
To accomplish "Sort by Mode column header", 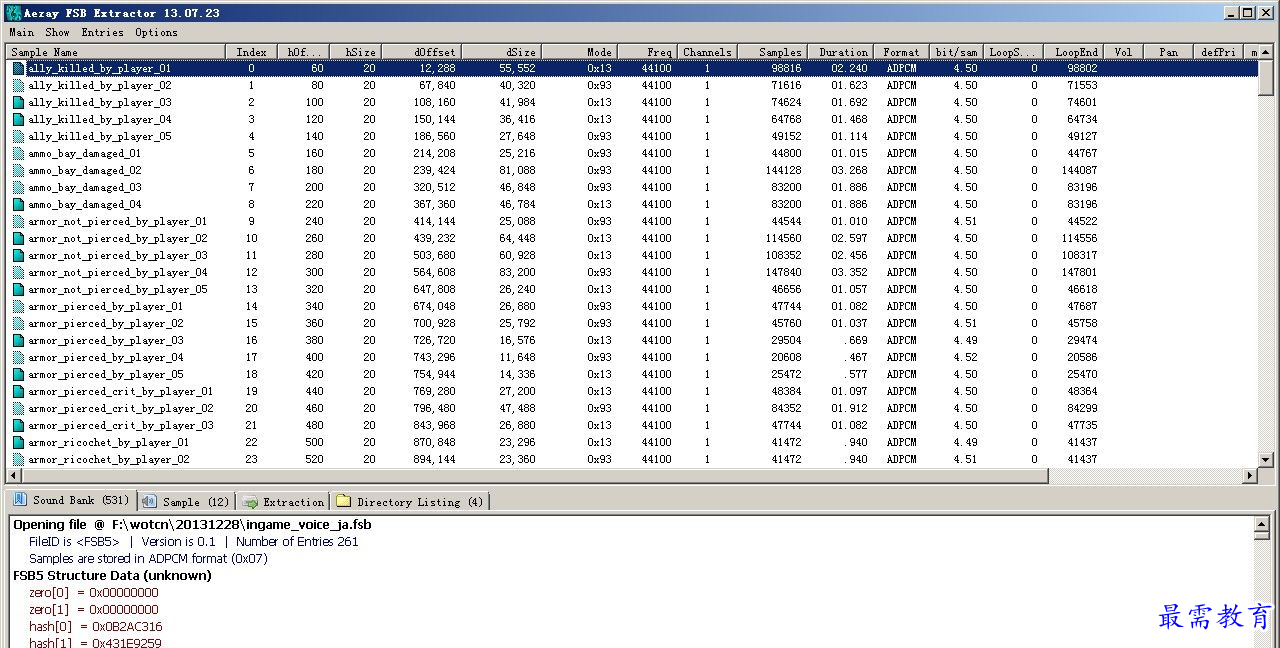I will coord(579,52).
